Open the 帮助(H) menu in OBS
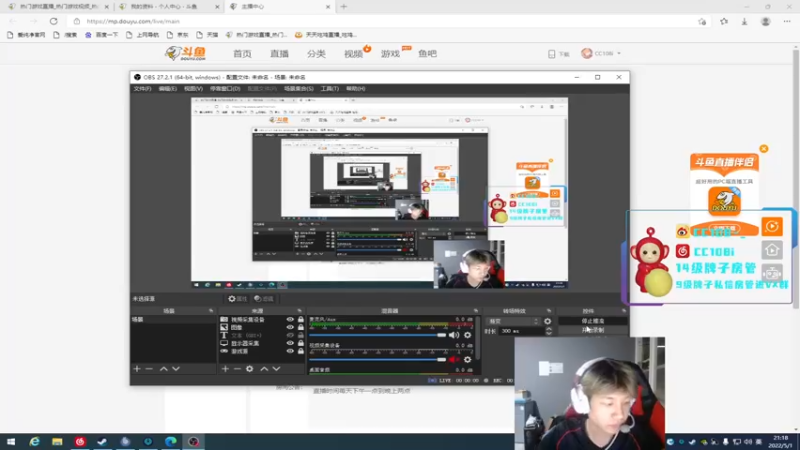Screen dimensions: 800x450 tap(356, 89)
